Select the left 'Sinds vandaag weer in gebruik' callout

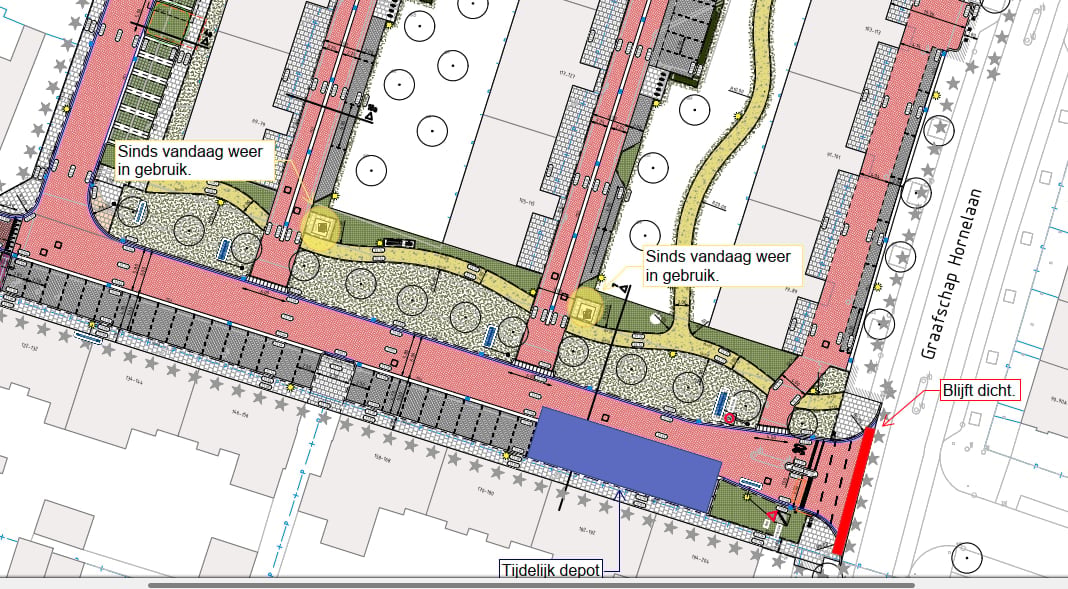[195, 161]
